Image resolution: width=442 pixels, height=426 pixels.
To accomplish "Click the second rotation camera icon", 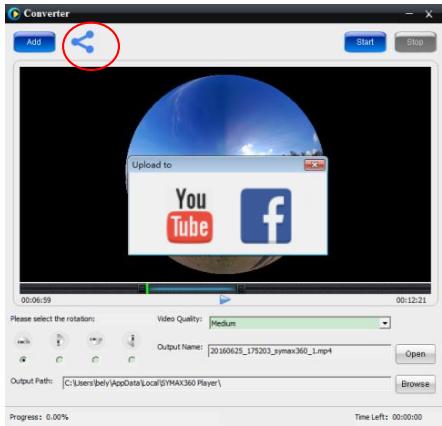I will pos(59,340).
